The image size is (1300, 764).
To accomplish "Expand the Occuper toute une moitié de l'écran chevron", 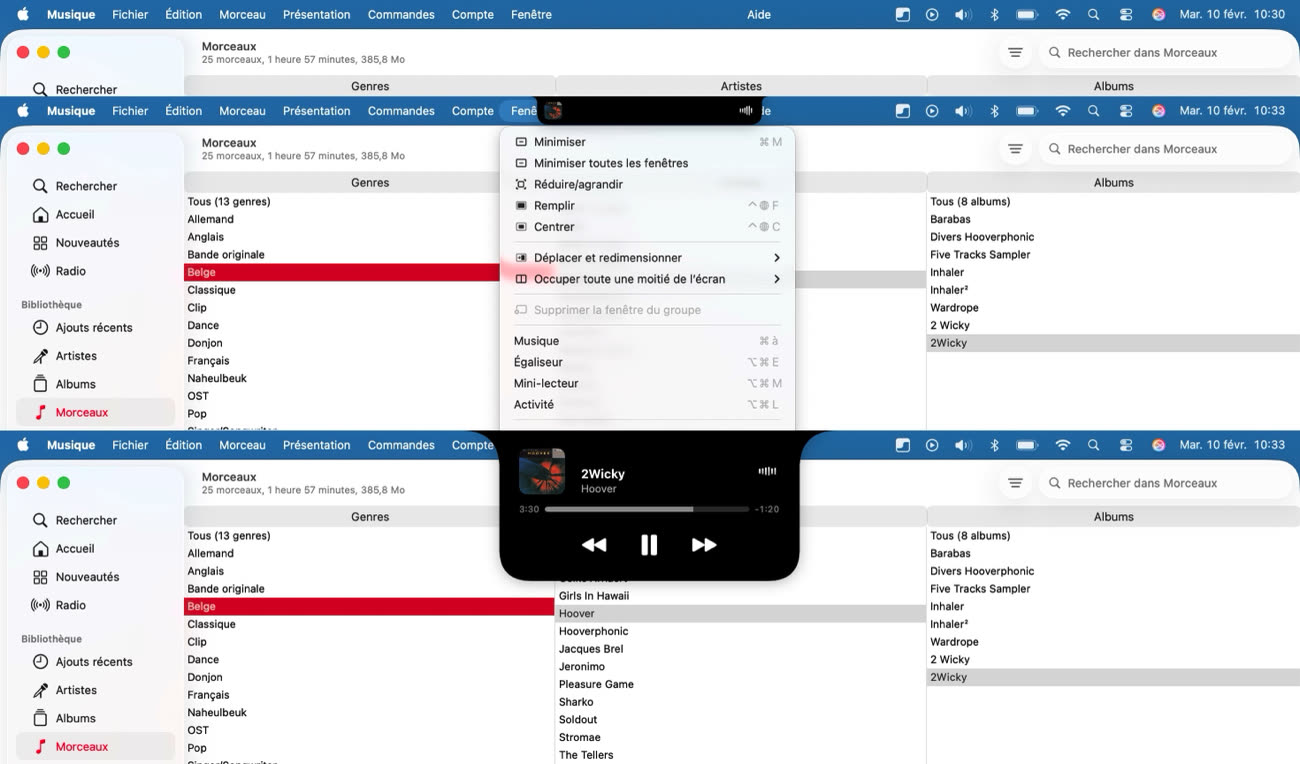I will tap(776, 279).
